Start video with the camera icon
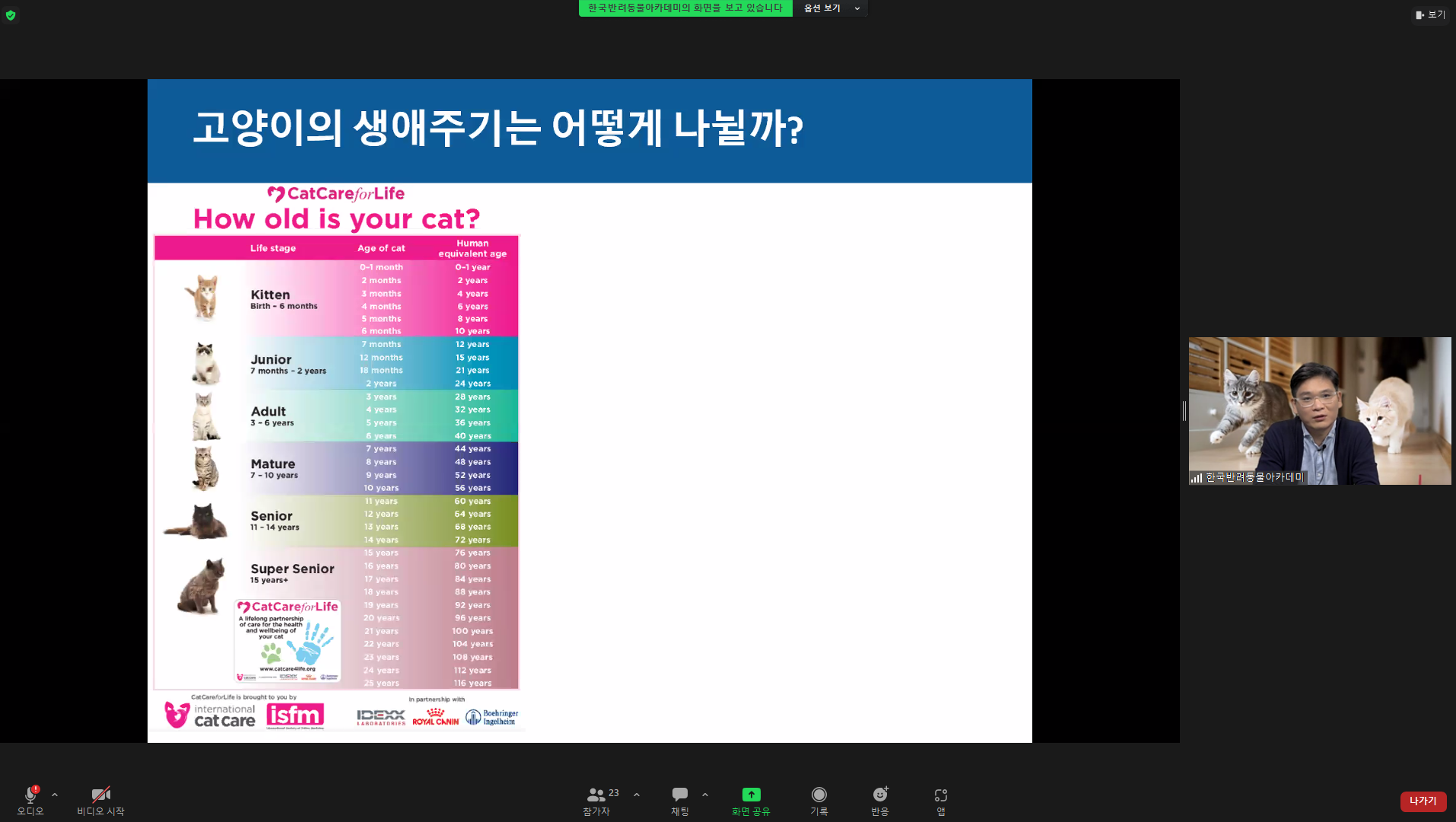 pyautogui.click(x=100, y=795)
